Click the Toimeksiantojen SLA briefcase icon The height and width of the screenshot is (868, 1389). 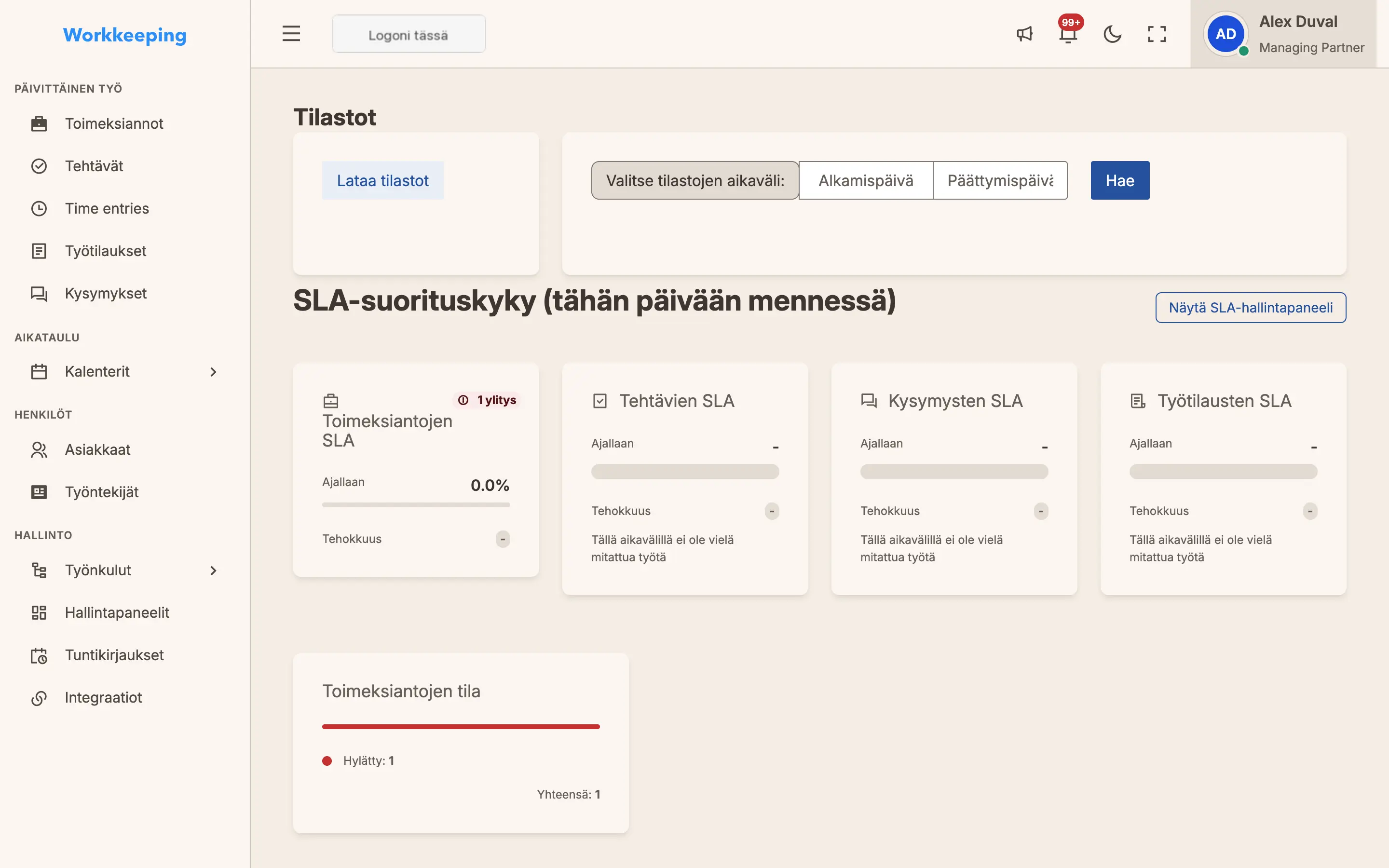coord(330,401)
